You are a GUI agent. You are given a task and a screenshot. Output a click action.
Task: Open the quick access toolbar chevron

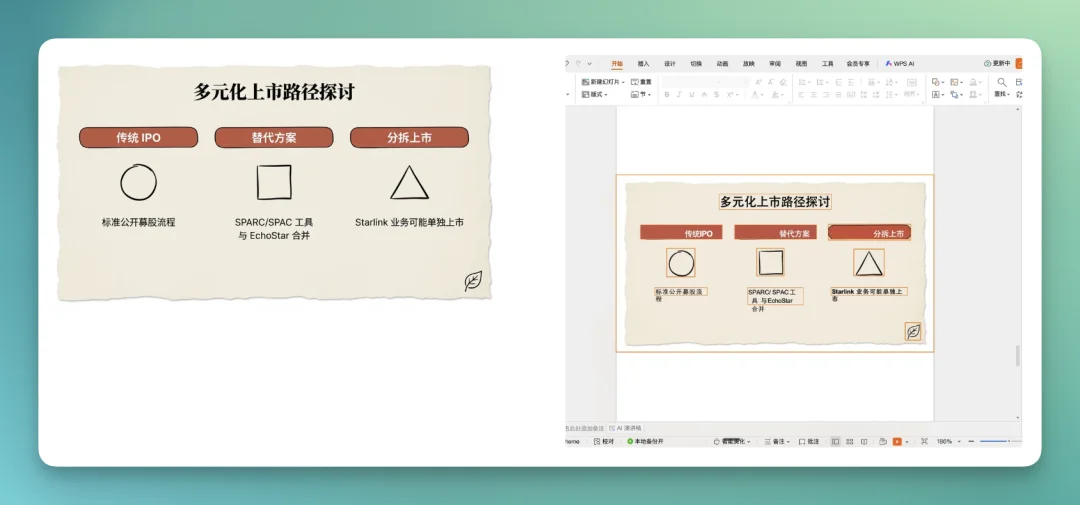590,63
